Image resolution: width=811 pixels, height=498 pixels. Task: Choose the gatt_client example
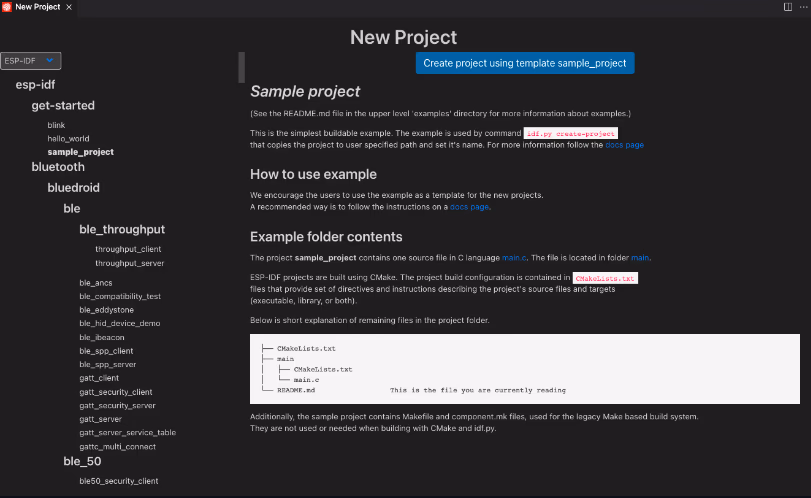(x=99, y=378)
